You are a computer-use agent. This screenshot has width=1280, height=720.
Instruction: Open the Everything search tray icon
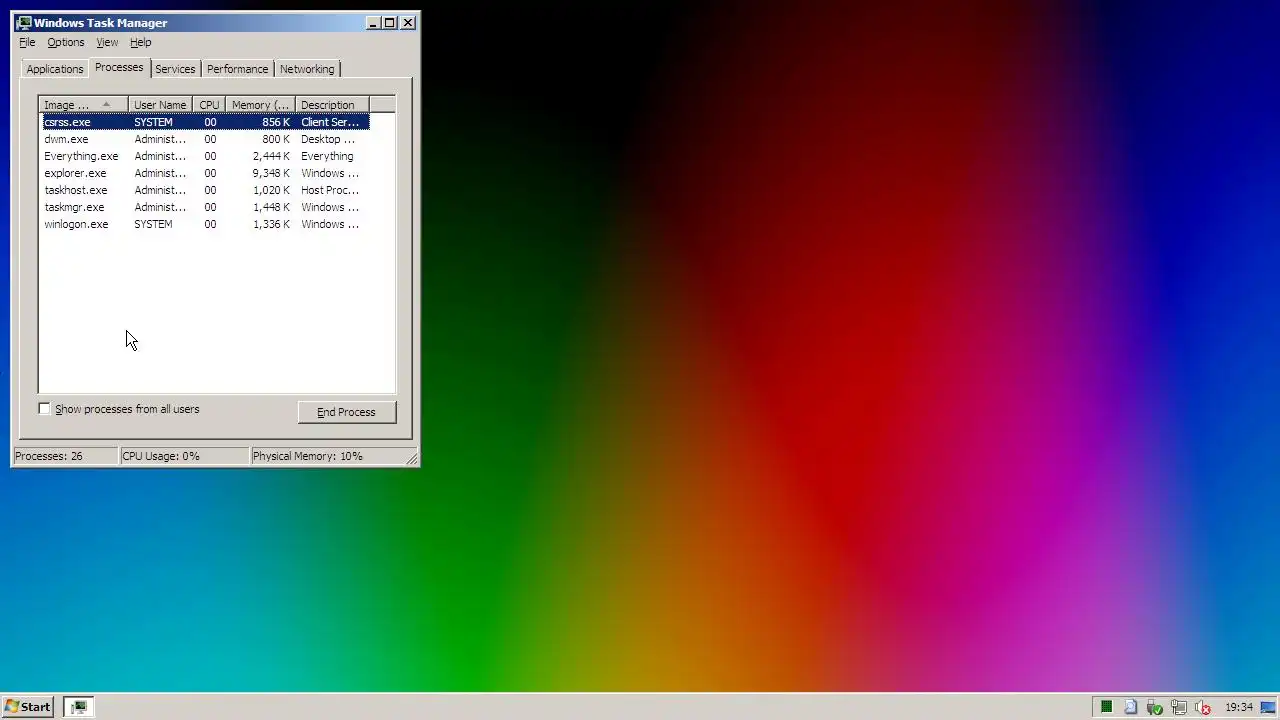click(1130, 707)
